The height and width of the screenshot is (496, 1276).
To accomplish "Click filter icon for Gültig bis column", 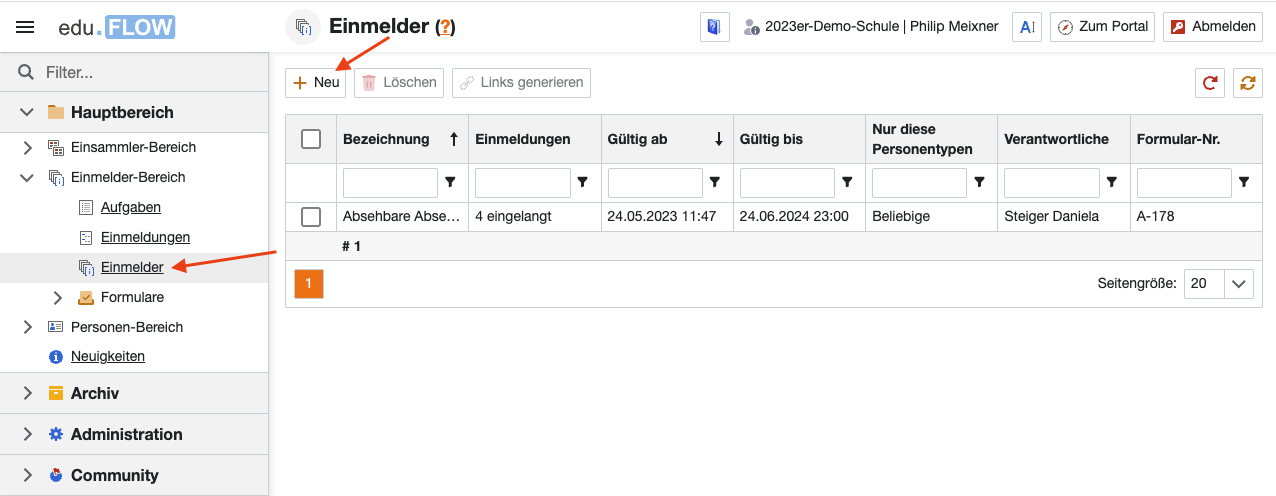I will (847, 182).
